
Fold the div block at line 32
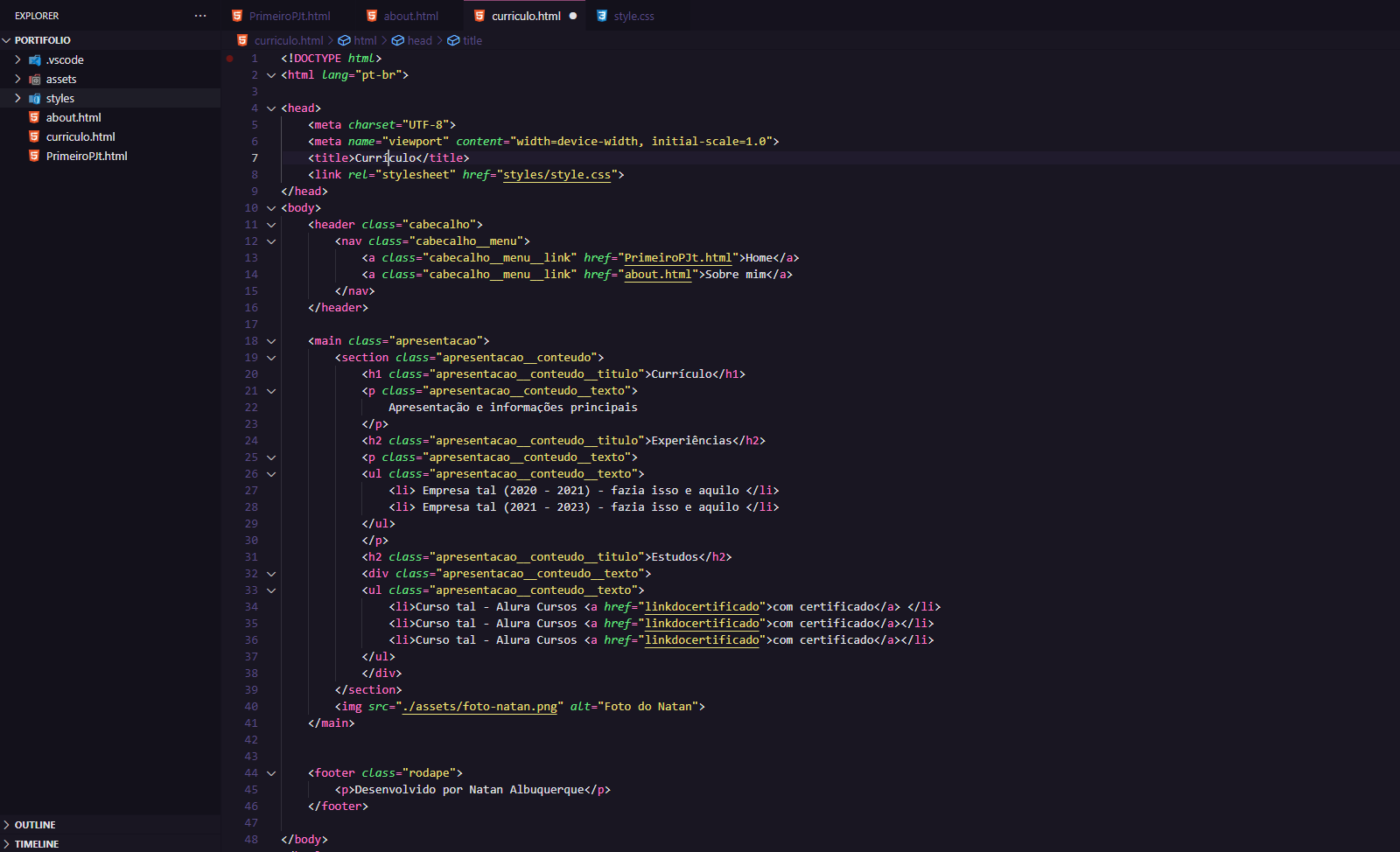[271, 574]
